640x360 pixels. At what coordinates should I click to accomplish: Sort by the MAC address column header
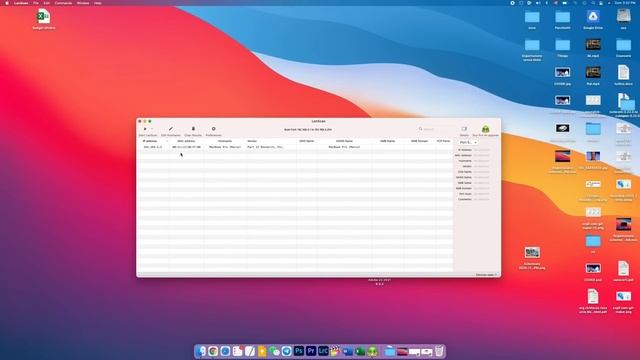click(x=186, y=141)
